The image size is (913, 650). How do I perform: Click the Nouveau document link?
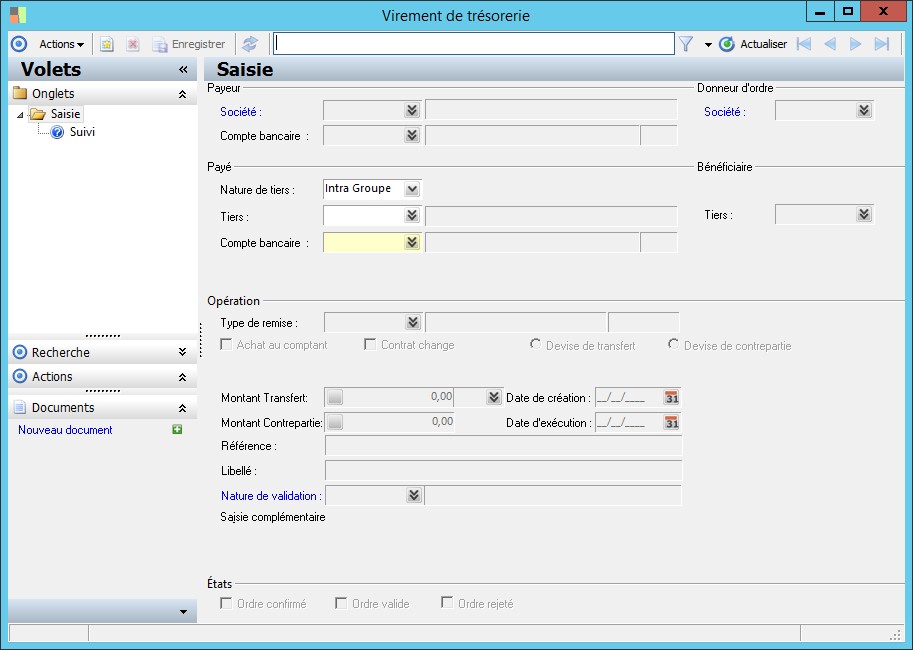(65, 430)
